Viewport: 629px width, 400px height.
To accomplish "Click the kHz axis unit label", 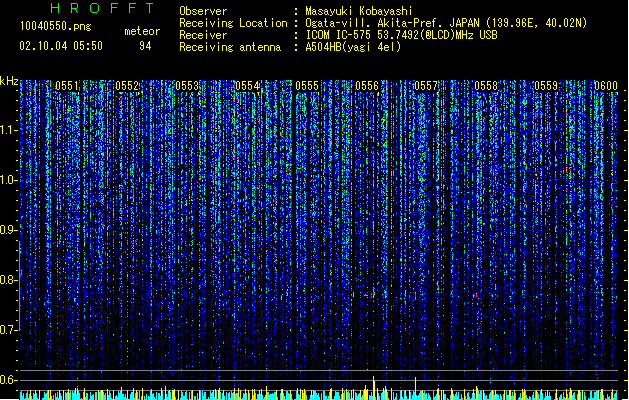I will pyautogui.click(x=9, y=81).
